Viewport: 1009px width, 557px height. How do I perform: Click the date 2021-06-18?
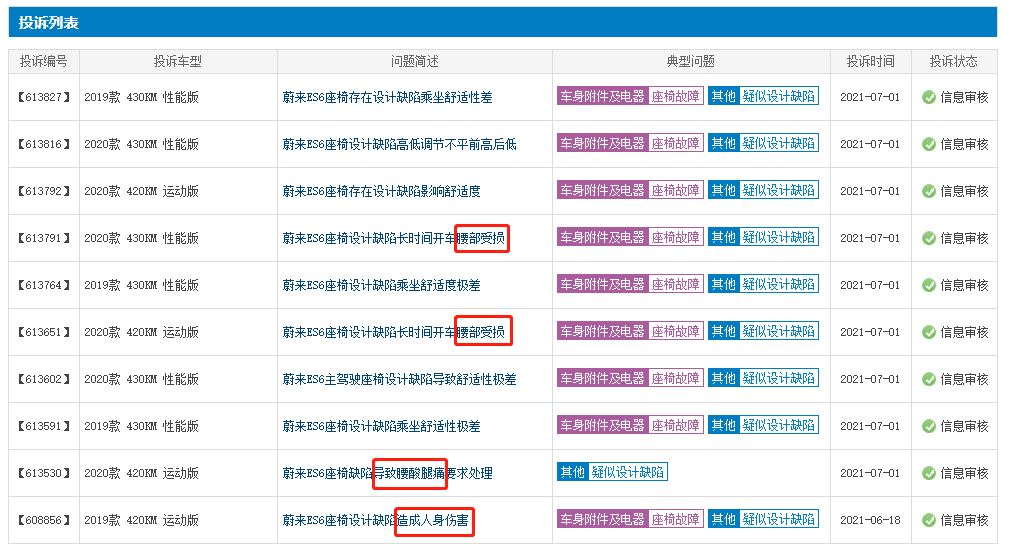[870, 520]
